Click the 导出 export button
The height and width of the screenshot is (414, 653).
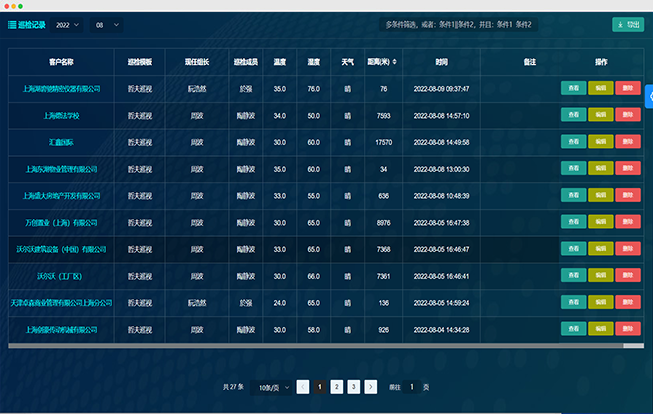tap(628, 24)
